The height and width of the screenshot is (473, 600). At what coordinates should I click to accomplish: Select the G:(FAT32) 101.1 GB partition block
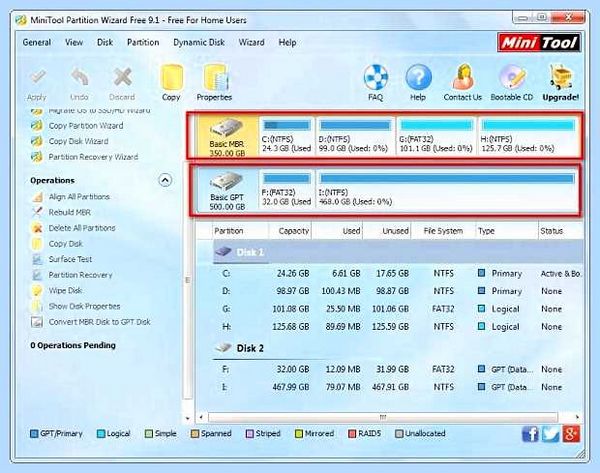click(436, 136)
